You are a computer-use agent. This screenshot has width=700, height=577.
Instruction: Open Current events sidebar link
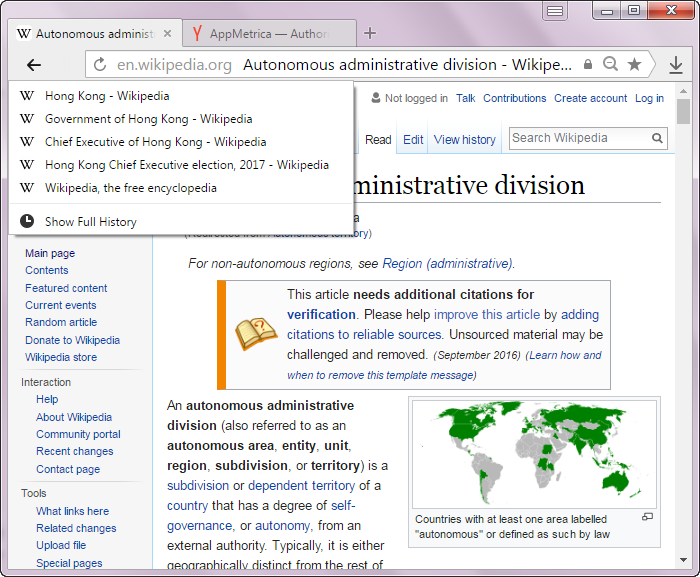click(x=61, y=305)
